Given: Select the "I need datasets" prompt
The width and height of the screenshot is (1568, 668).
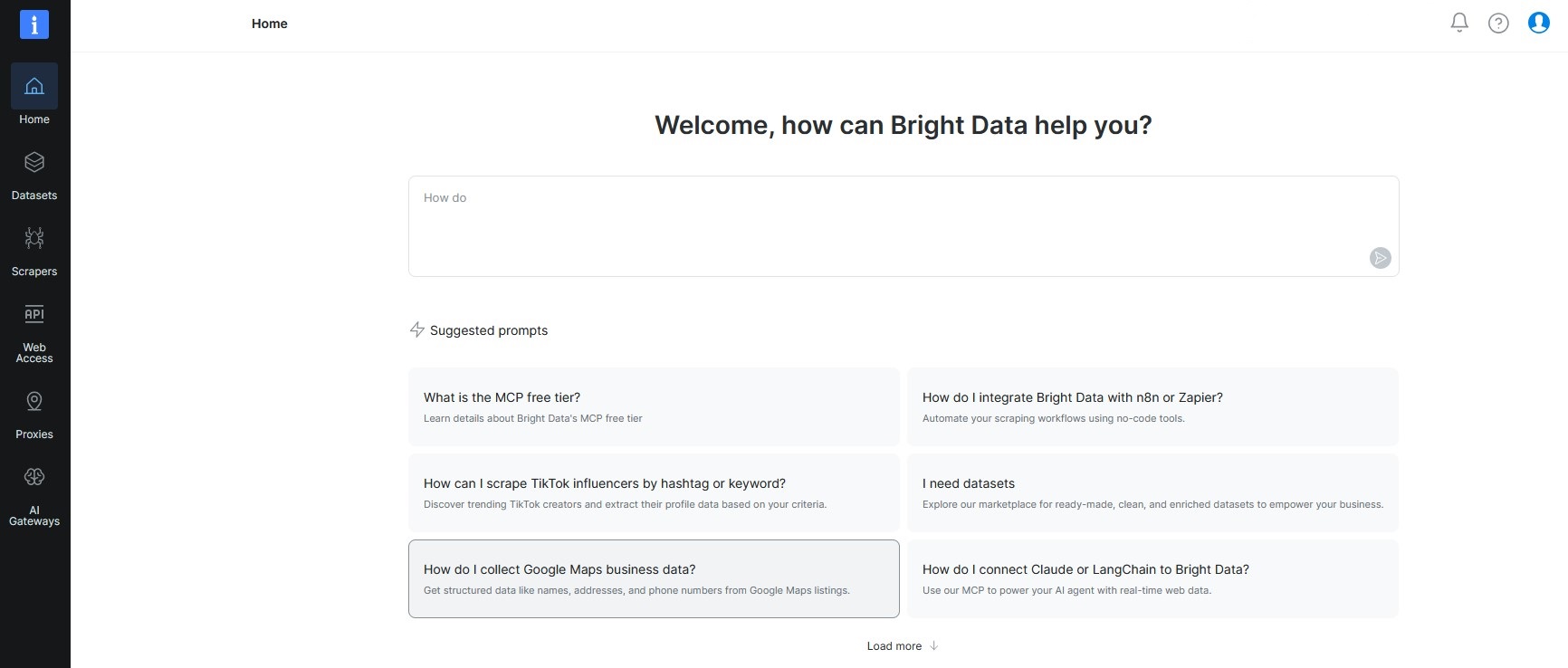Looking at the screenshot, I should pyautogui.click(x=1152, y=492).
